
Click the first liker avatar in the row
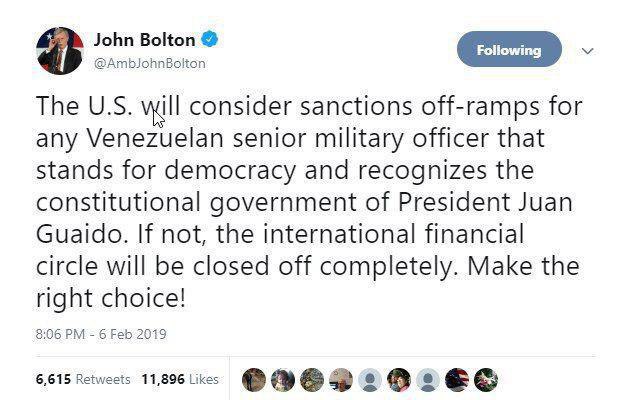254,380
